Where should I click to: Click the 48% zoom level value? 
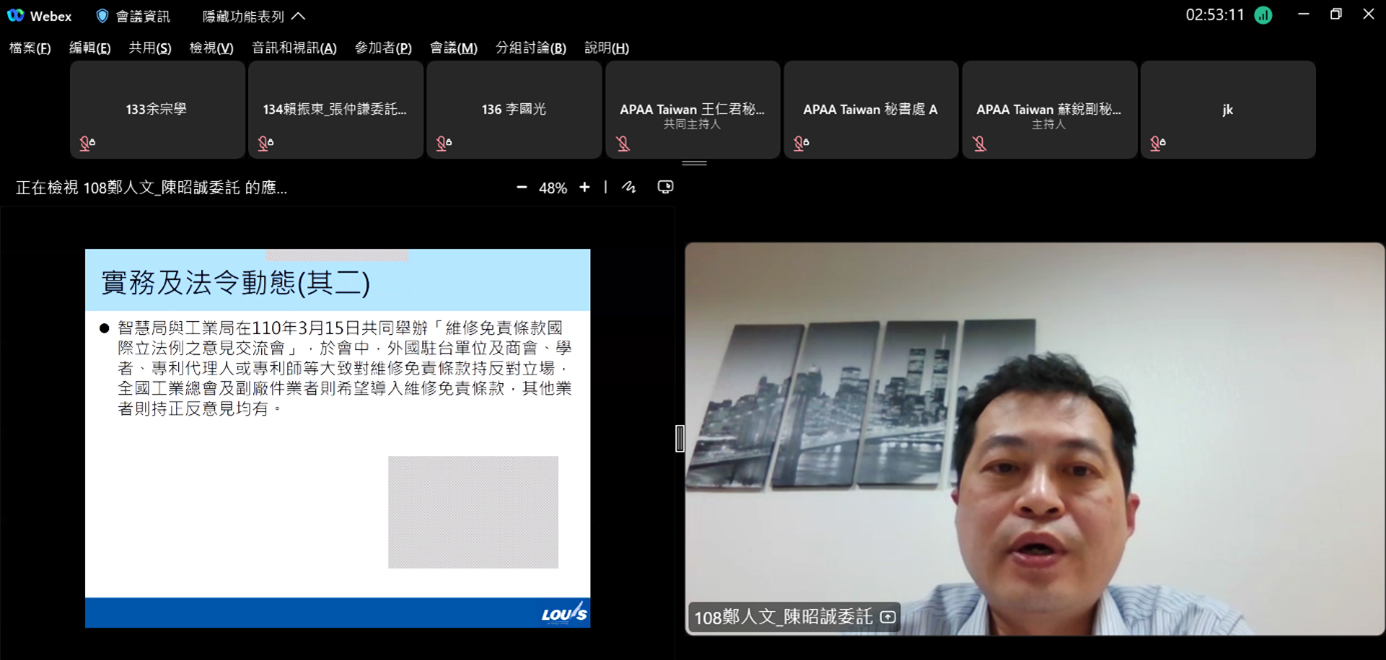point(553,188)
